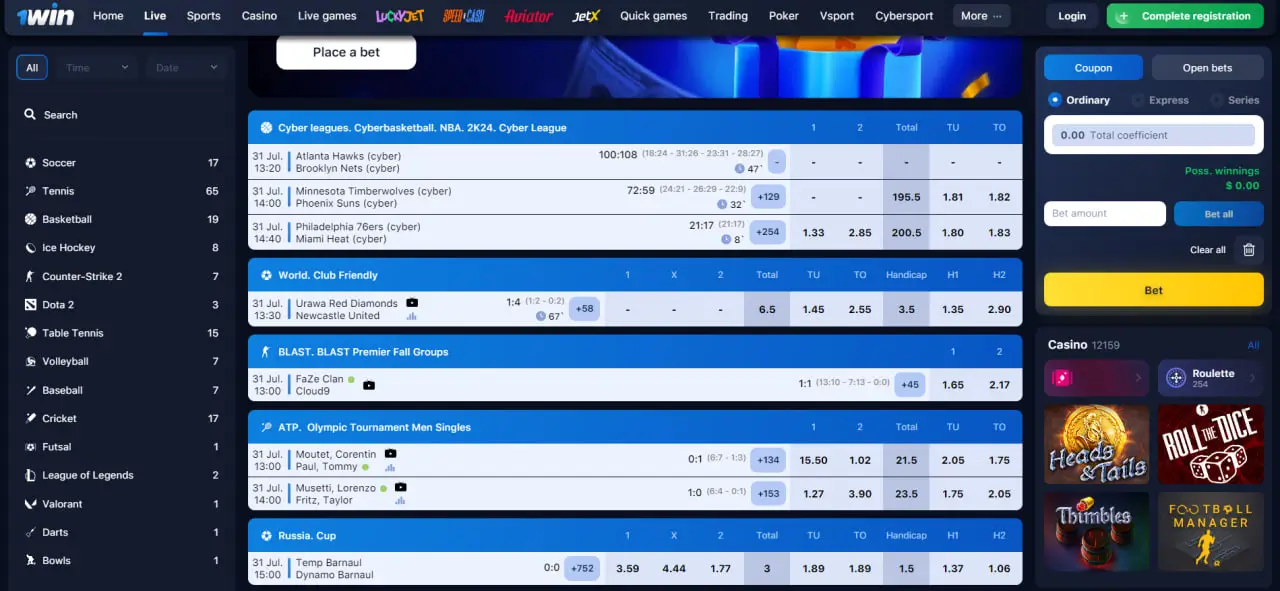Select the Dota 2 sidebar icon
This screenshot has width=1280, height=591.
click(30, 304)
